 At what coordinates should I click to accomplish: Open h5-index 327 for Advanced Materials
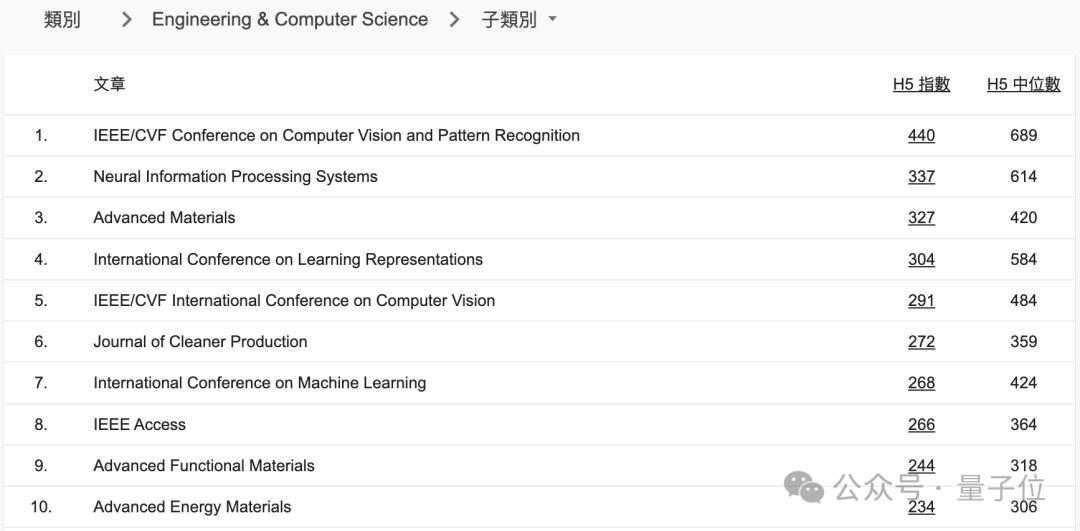point(921,218)
